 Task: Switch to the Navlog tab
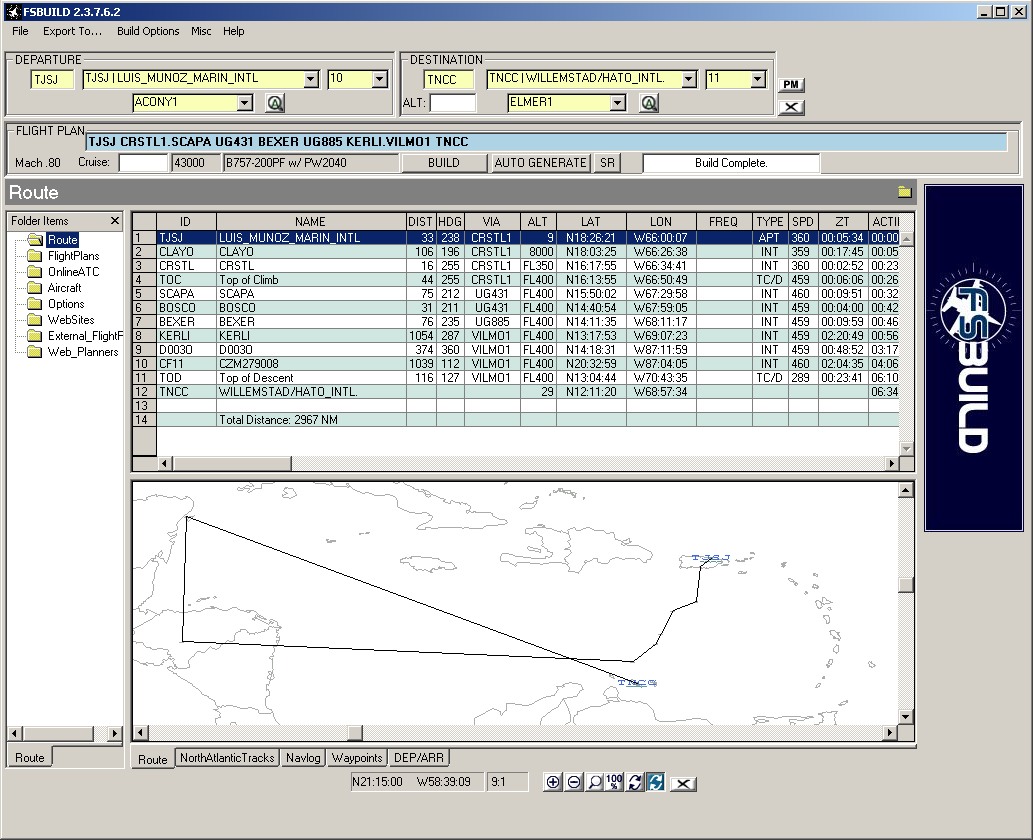(303, 758)
